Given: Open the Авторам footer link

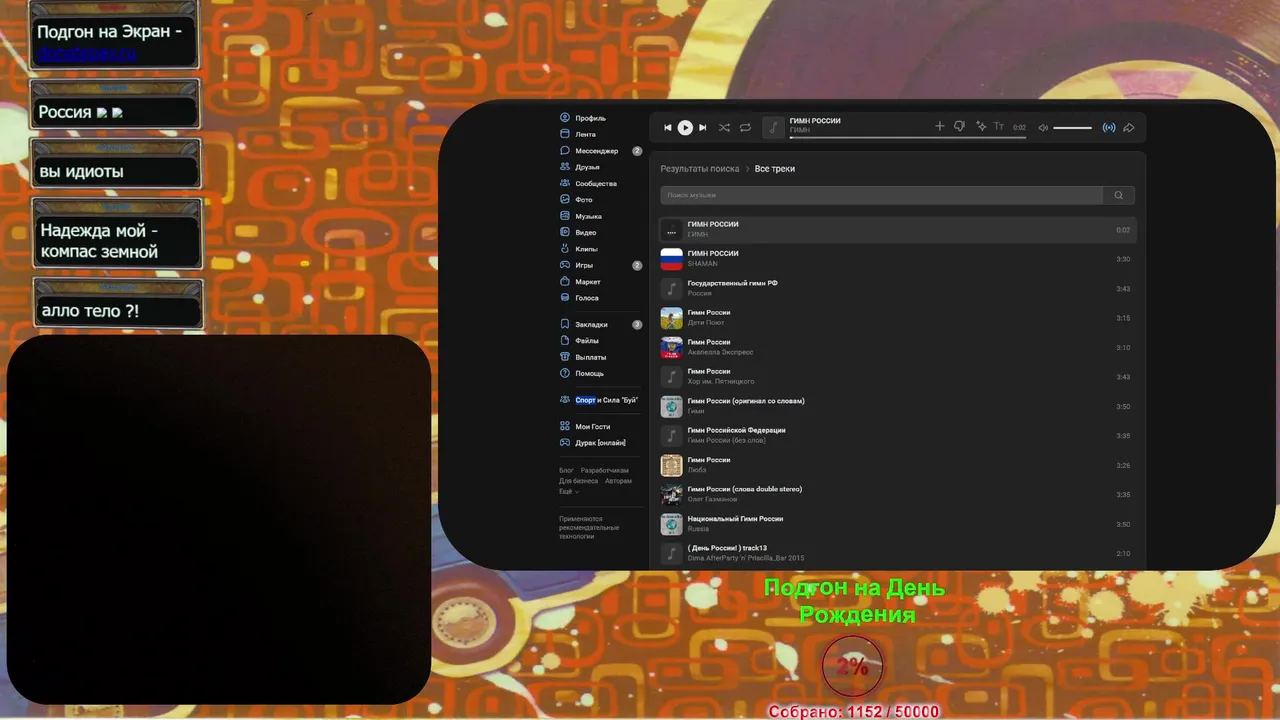Looking at the screenshot, I should click(x=618, y=481).
